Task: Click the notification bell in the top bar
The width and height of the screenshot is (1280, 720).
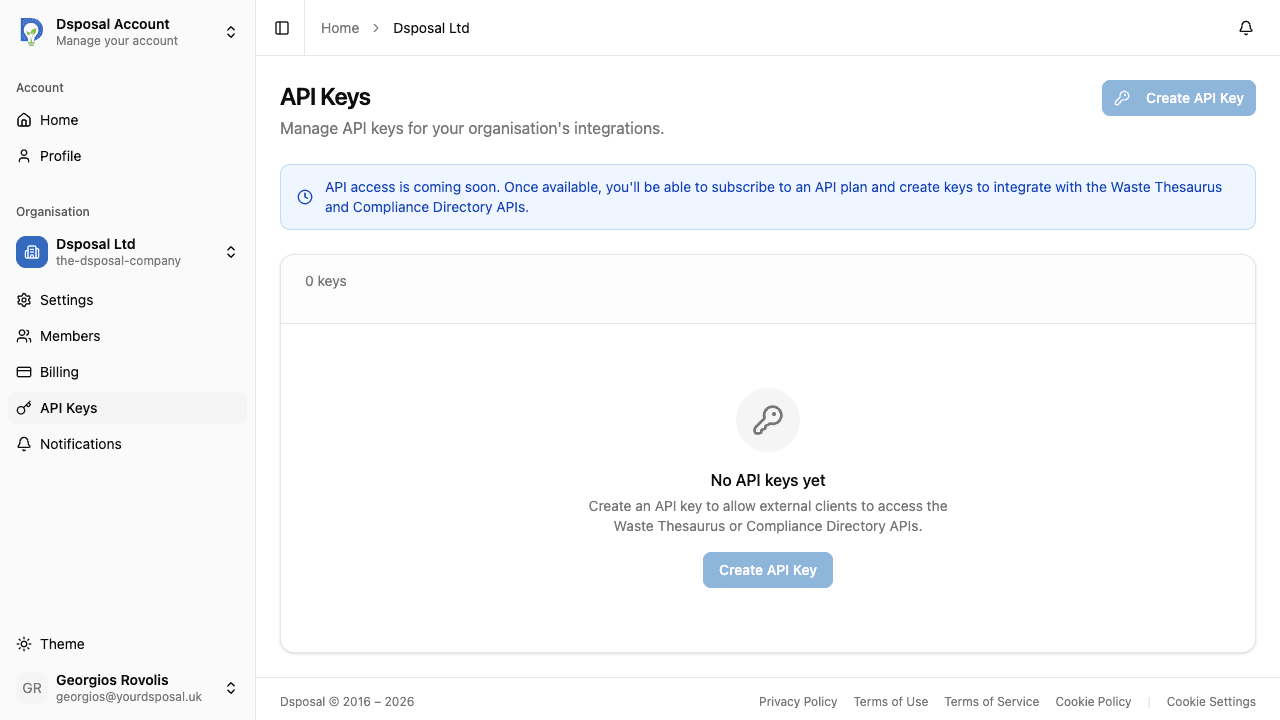Action: click(1246, 28)
